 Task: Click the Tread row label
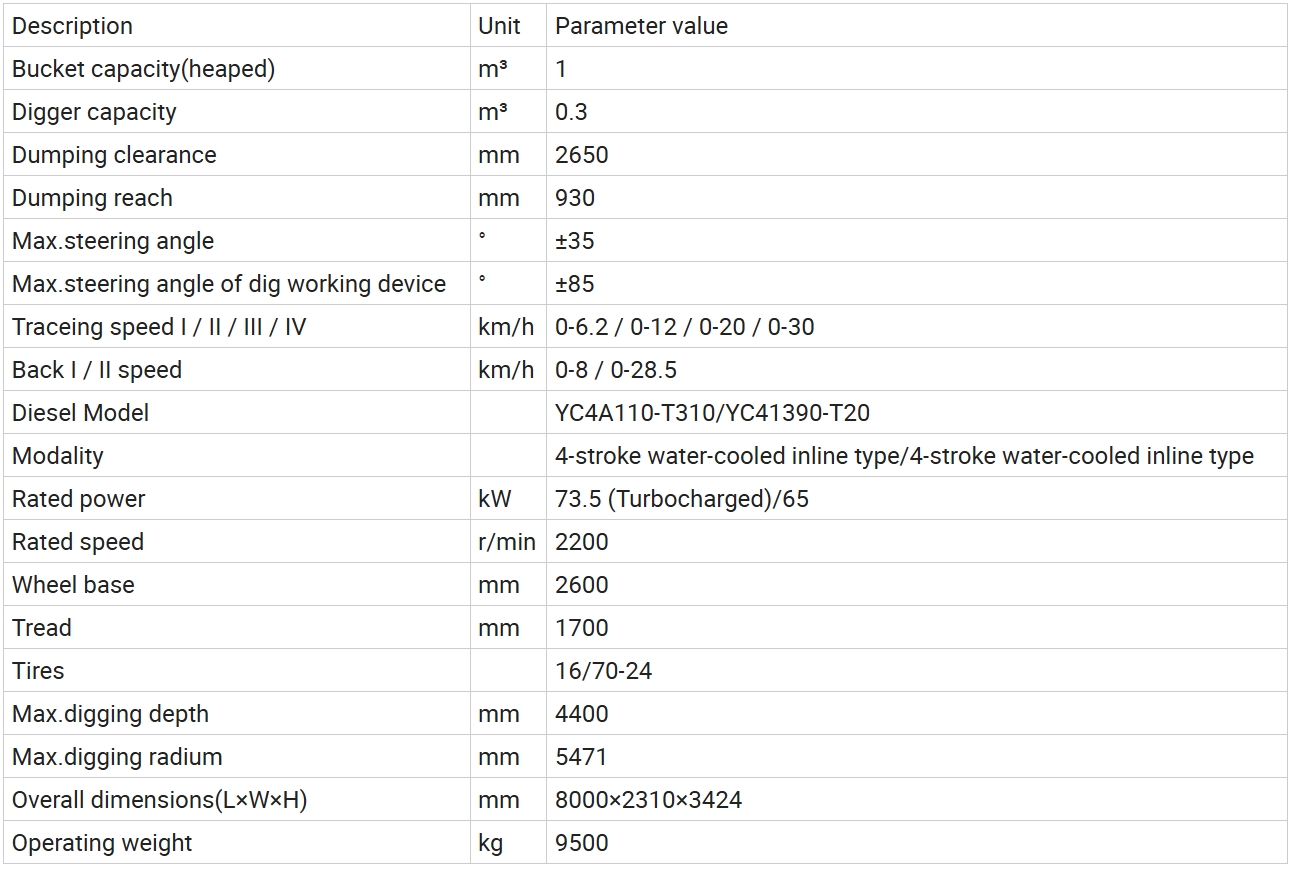click(42, 628)
